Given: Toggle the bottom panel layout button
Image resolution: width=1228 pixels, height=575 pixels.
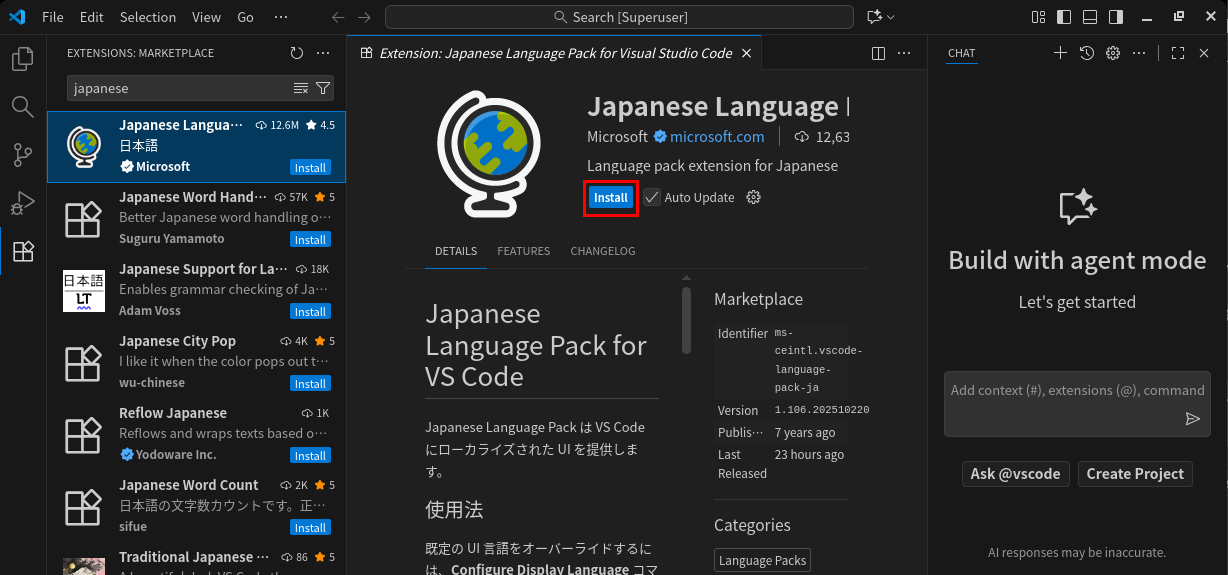Looking at the screenshot, I should (1090, 17).
